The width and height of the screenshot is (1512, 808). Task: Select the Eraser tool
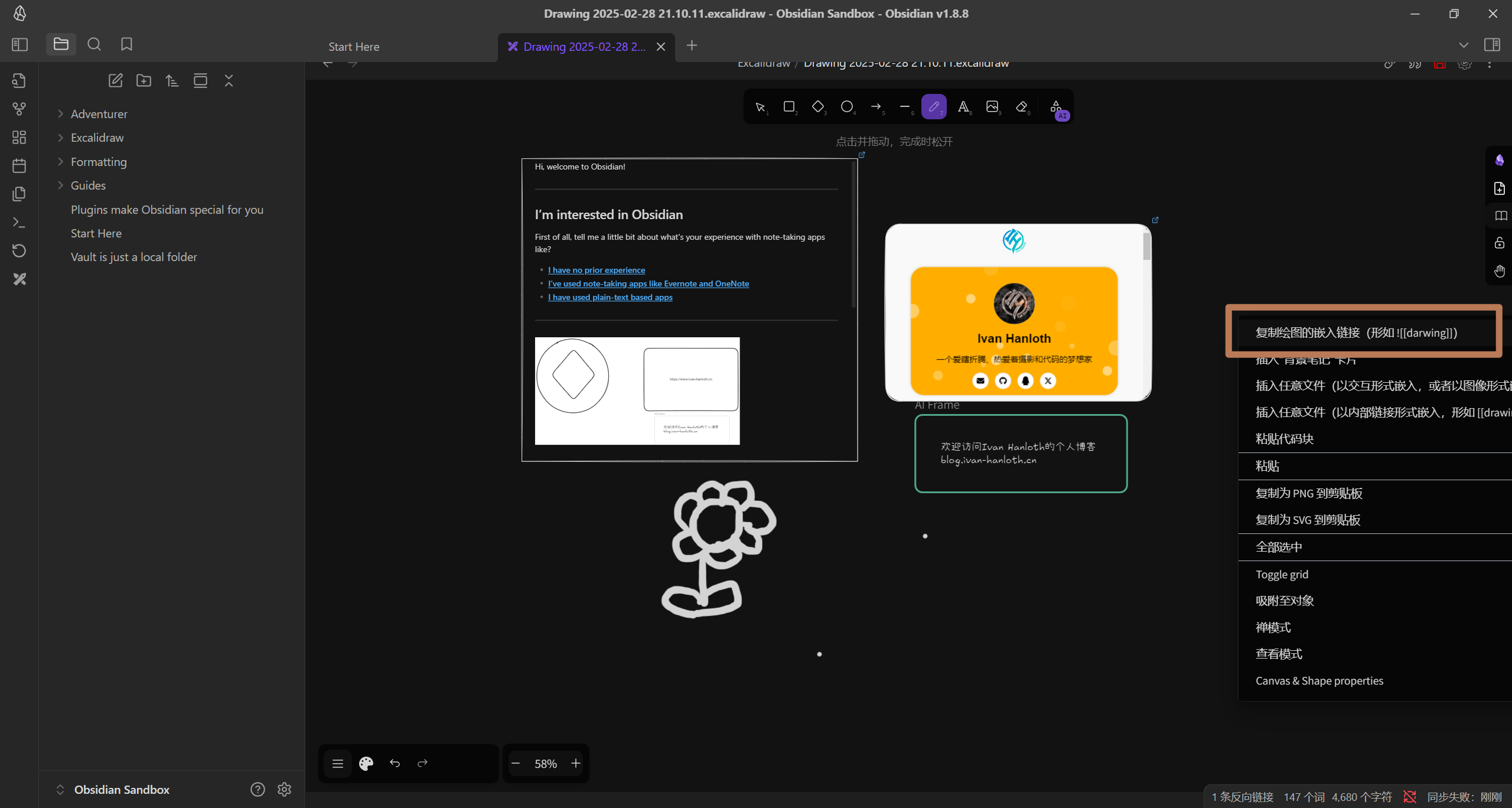pos(1021,107)
